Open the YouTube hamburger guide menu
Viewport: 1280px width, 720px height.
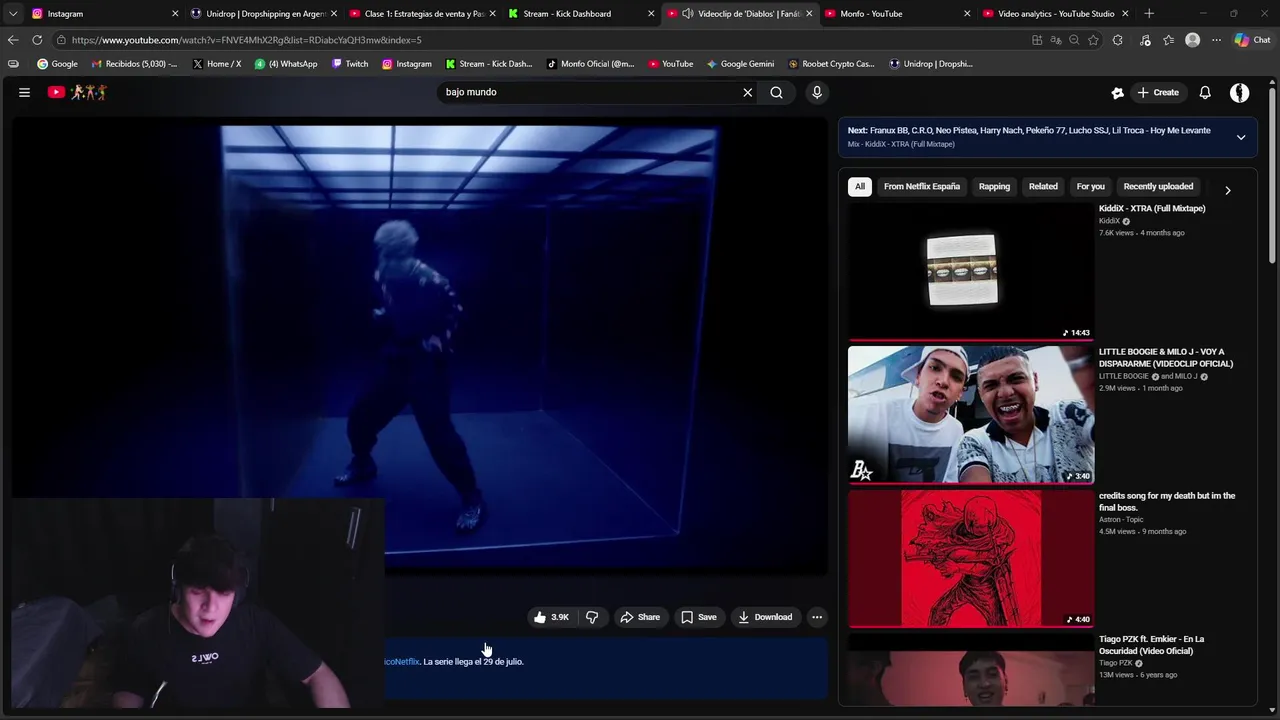pos(24,92)
